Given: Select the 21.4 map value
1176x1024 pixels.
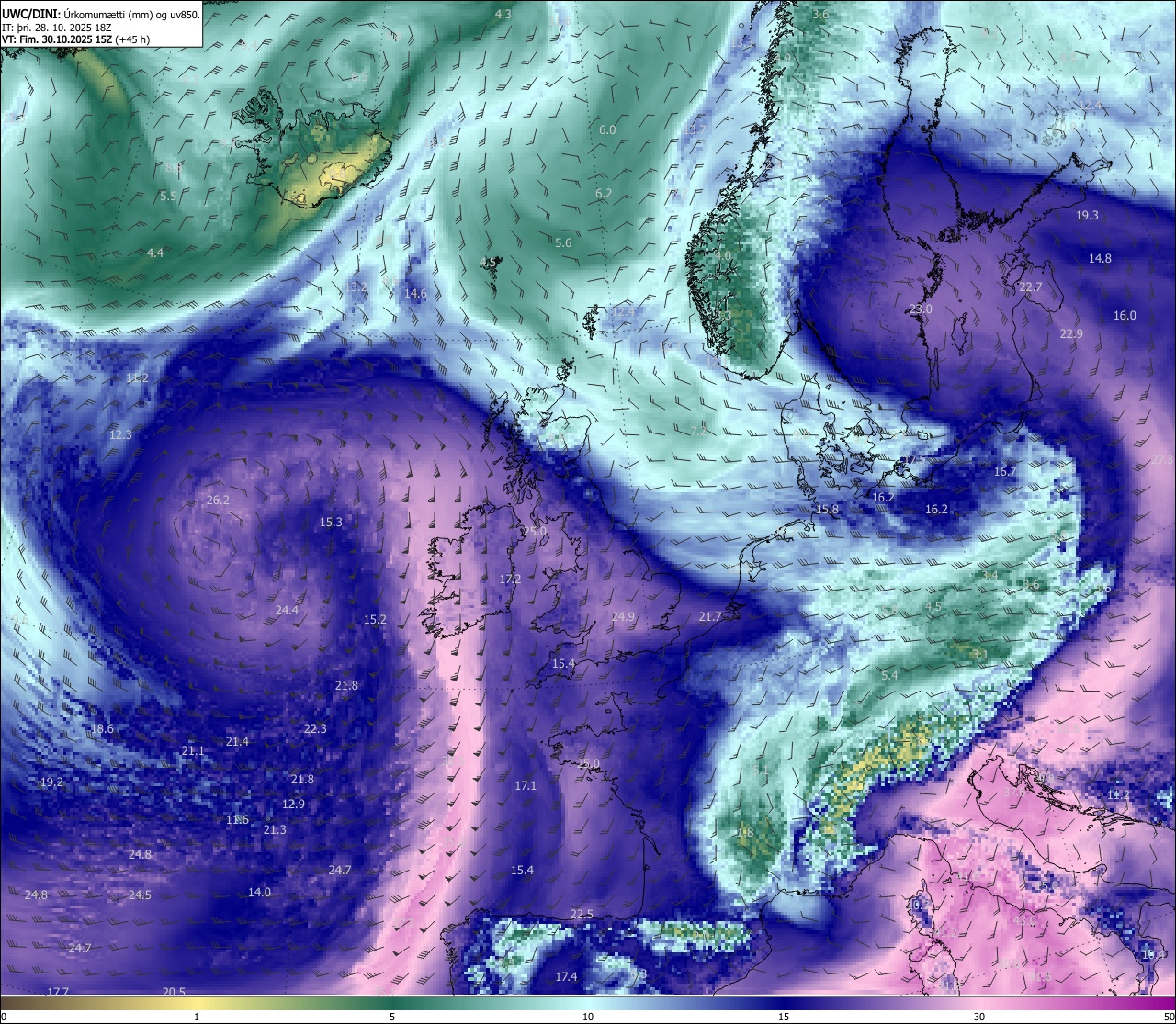Looking at the screenshot, I should click(237, 742).
